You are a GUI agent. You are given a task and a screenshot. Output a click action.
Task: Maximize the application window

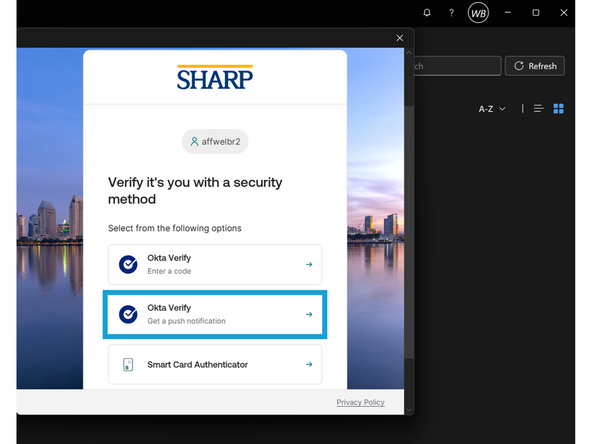click(x=536, y=13)
